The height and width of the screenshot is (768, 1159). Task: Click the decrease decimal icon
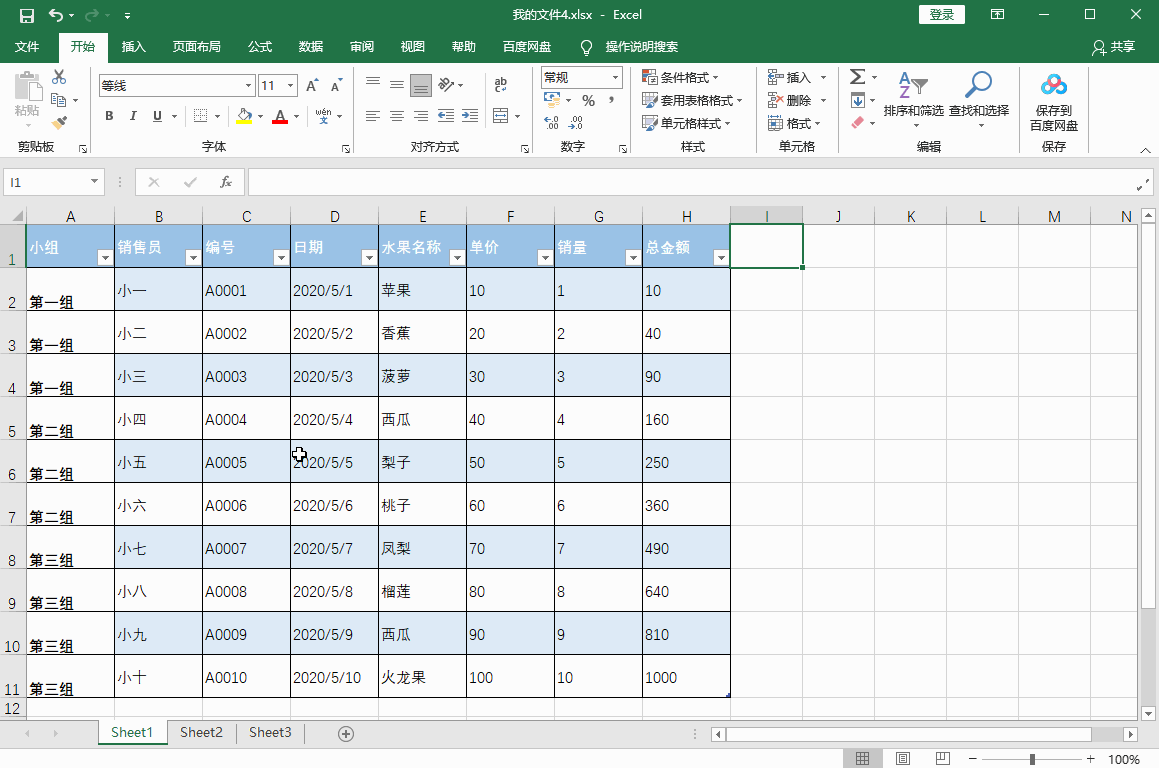tap(576, 123)
